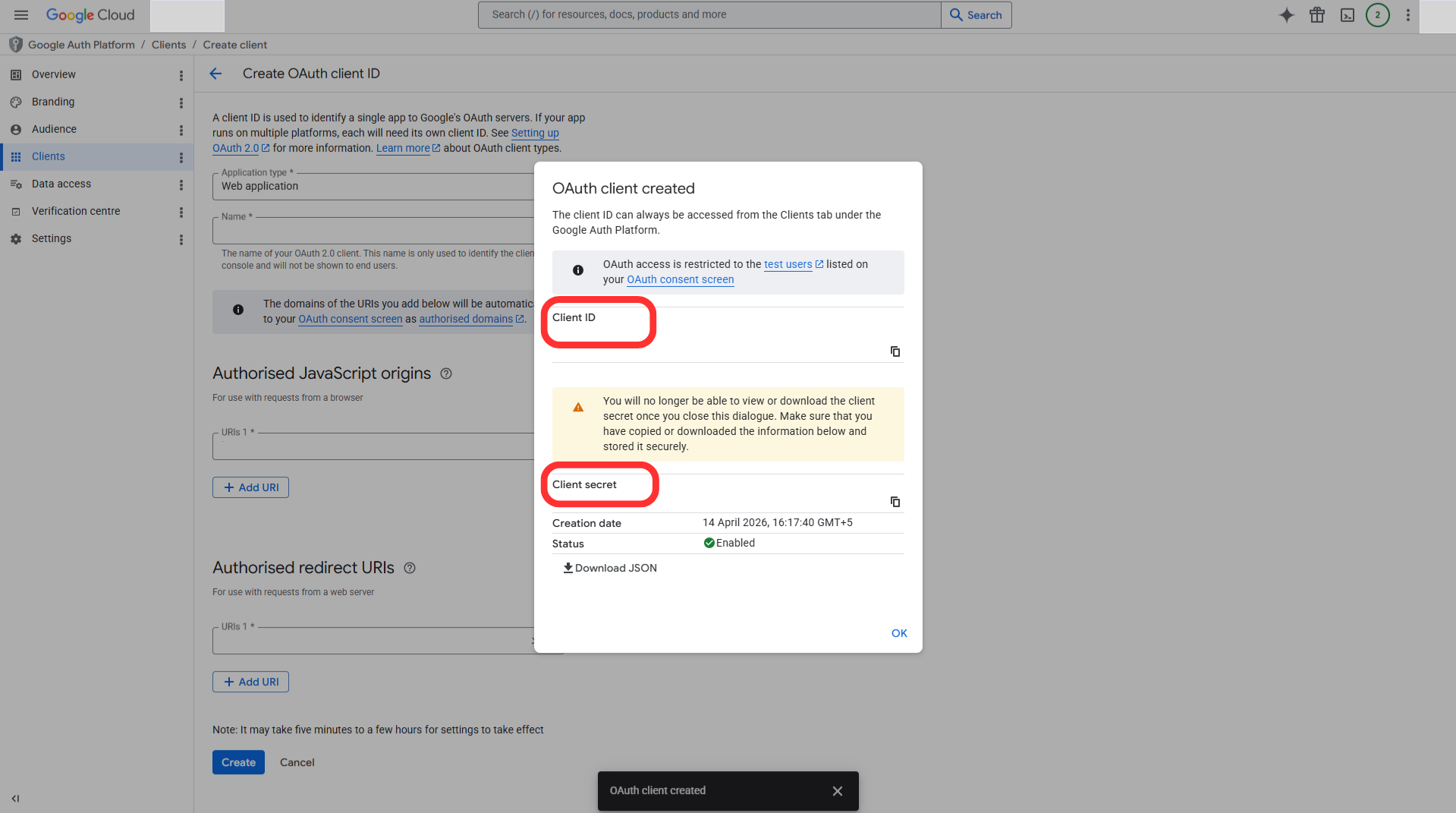Activate Cloud Shell terminal icon
The width and height of the screenshot is (1456, 813).
click(x=1348, y=15)
